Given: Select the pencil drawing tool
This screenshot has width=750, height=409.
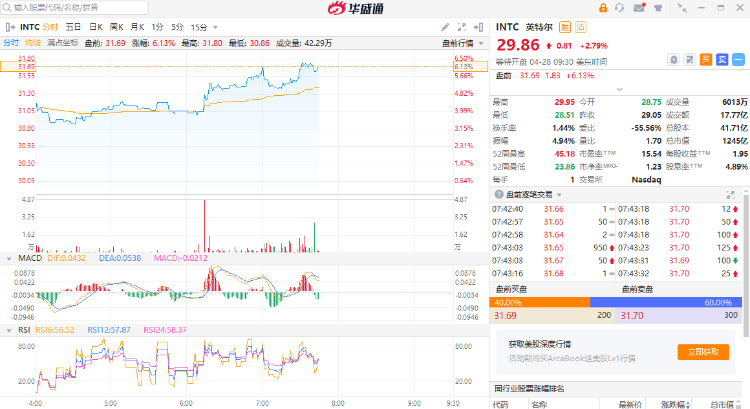Looking at the screenshot, I should (x=445, y=27).
